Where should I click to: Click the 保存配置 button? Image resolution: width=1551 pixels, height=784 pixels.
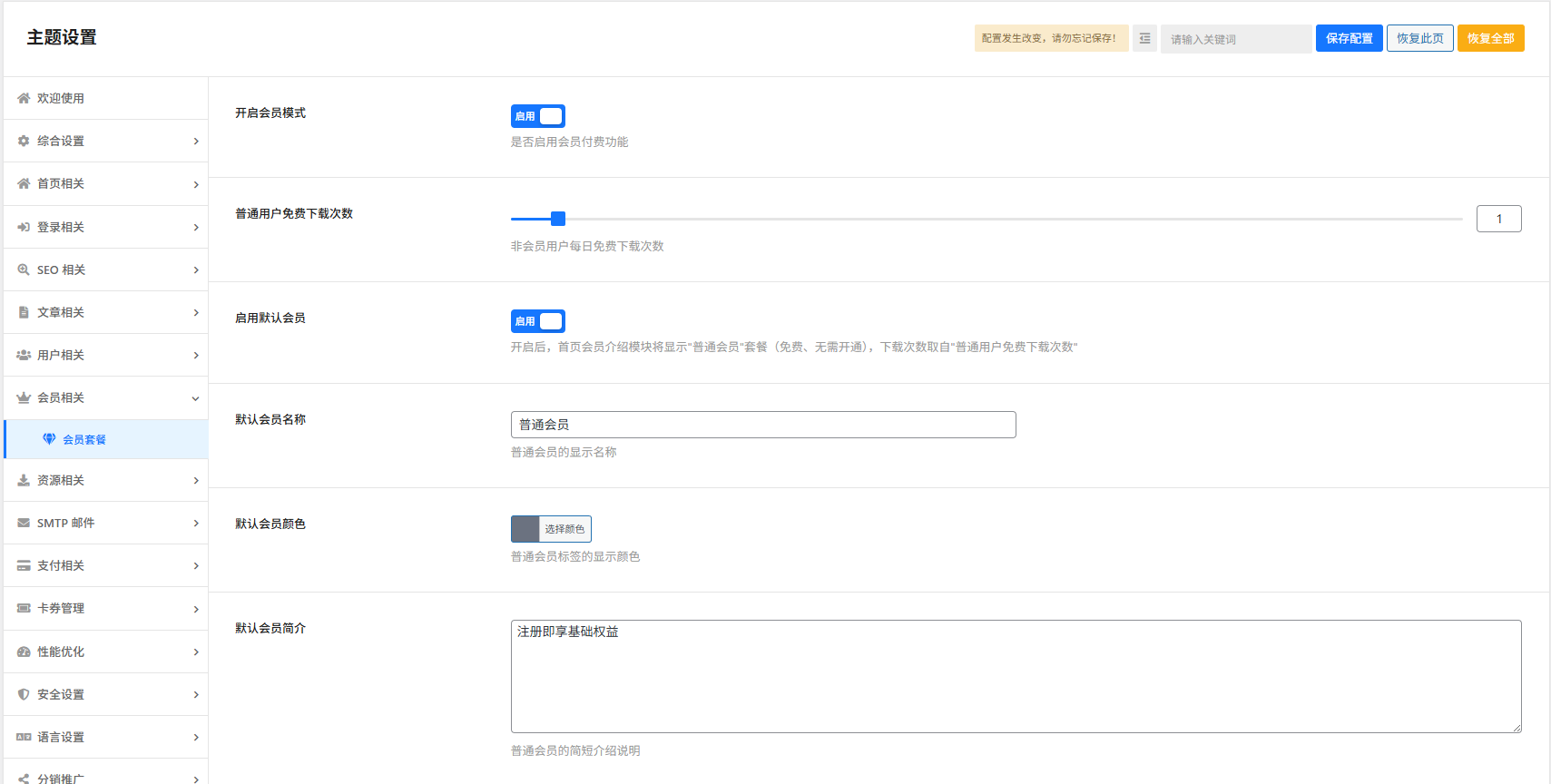pyautogui.click(x=1349, y=38)
